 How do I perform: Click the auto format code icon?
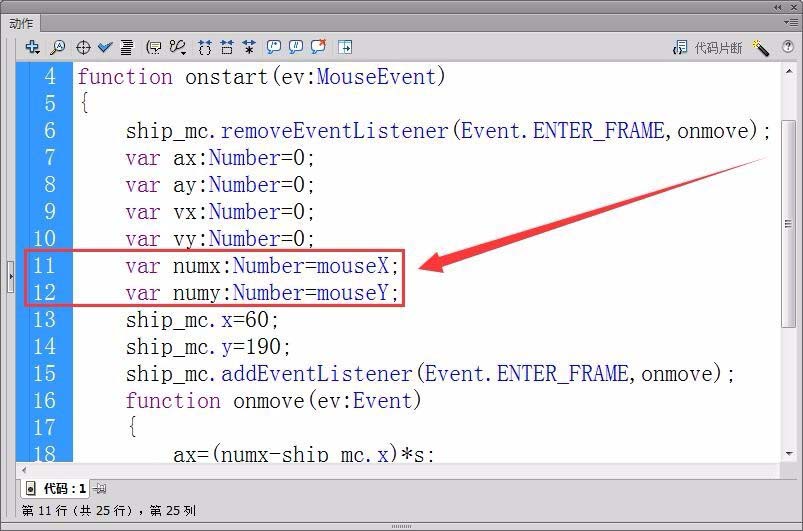[x=126, y=48]
